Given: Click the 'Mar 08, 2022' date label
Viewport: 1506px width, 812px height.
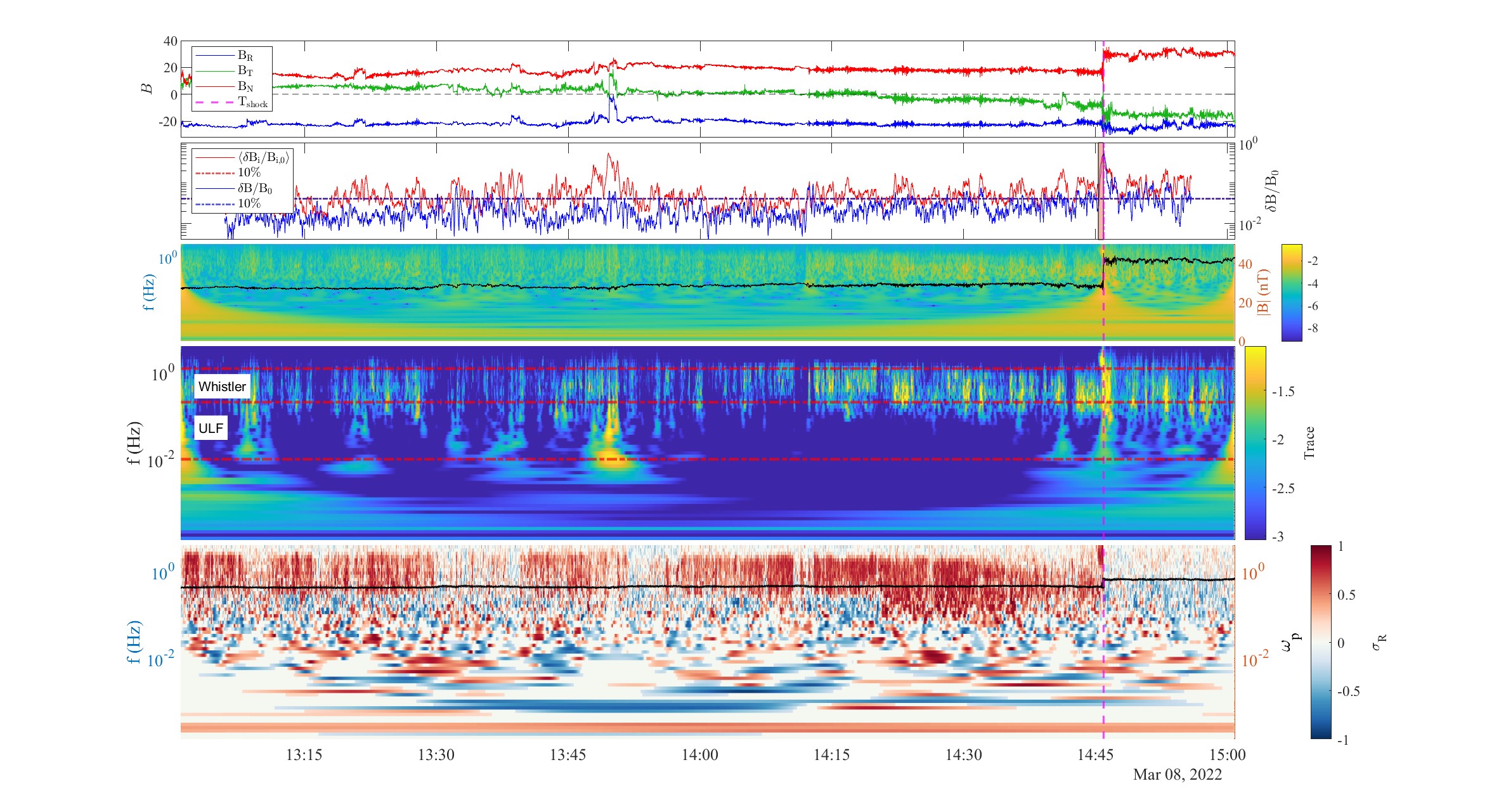Looking at the screenshot, I should (x=1178, y=775).
